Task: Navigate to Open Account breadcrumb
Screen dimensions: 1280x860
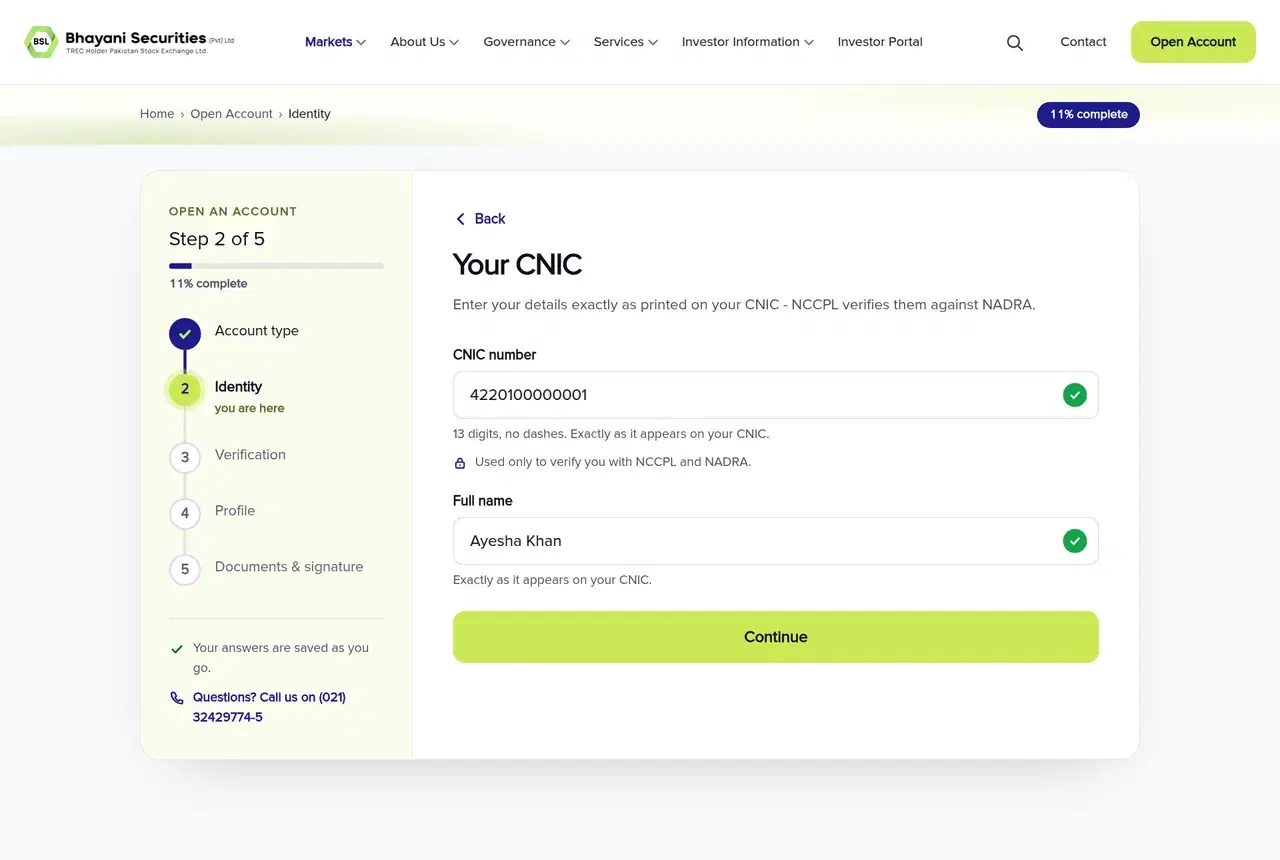Action: [231, 114]
